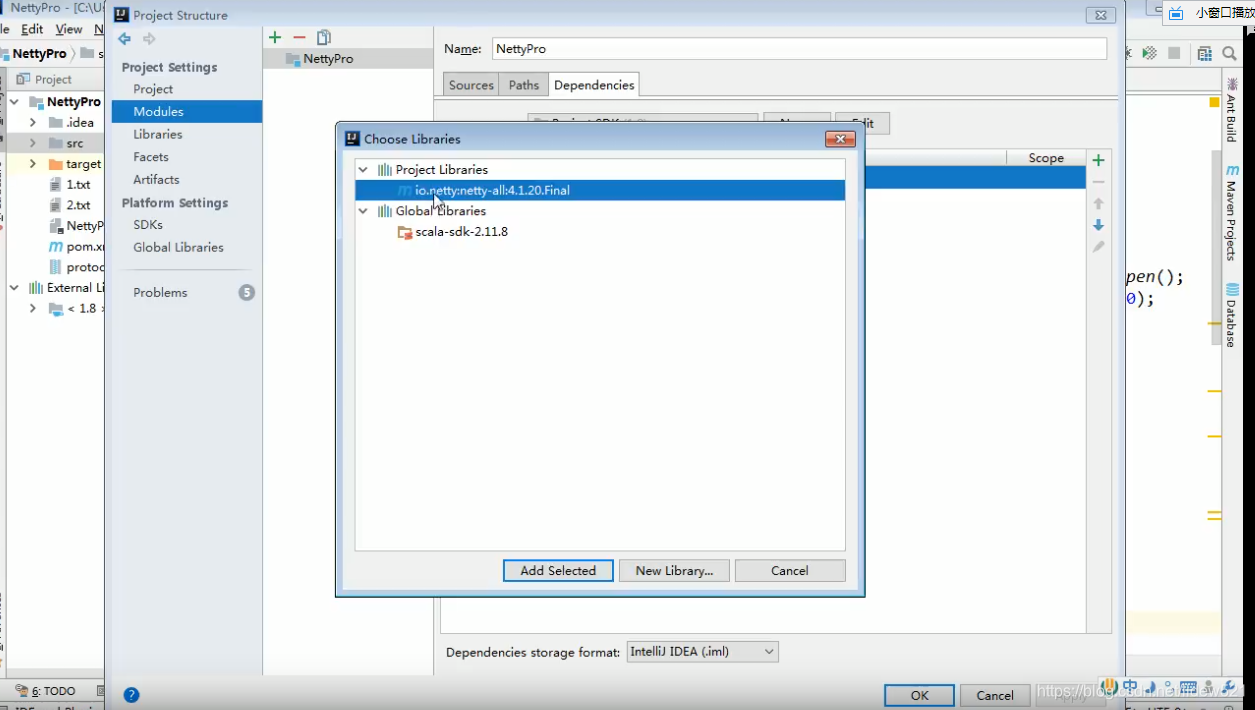
Task: Click the edit dependency pencil icon
Action: coord(1098,247)
